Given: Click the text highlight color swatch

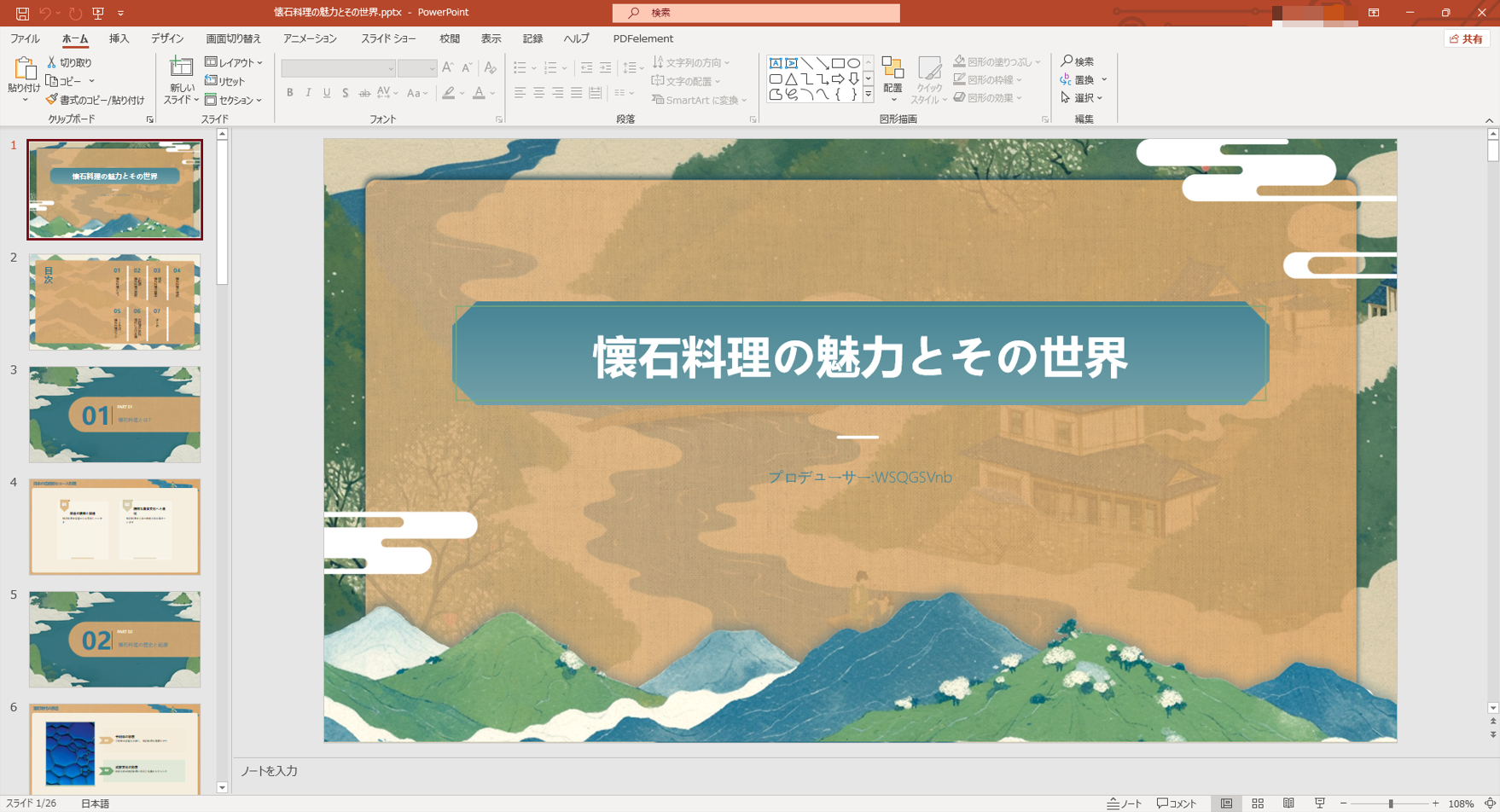Looking at the screenshot, I should pos(449,93).
